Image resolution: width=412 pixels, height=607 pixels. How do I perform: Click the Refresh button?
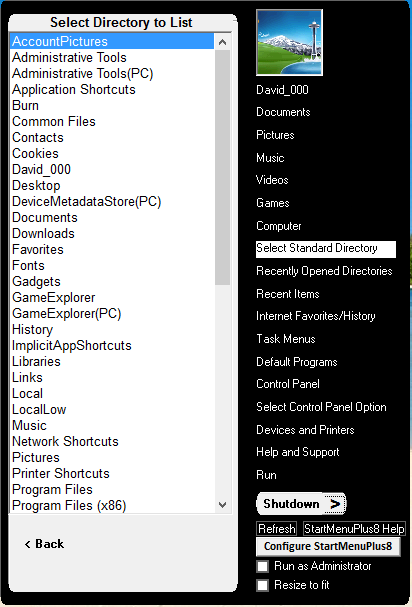tap(276, 528)
